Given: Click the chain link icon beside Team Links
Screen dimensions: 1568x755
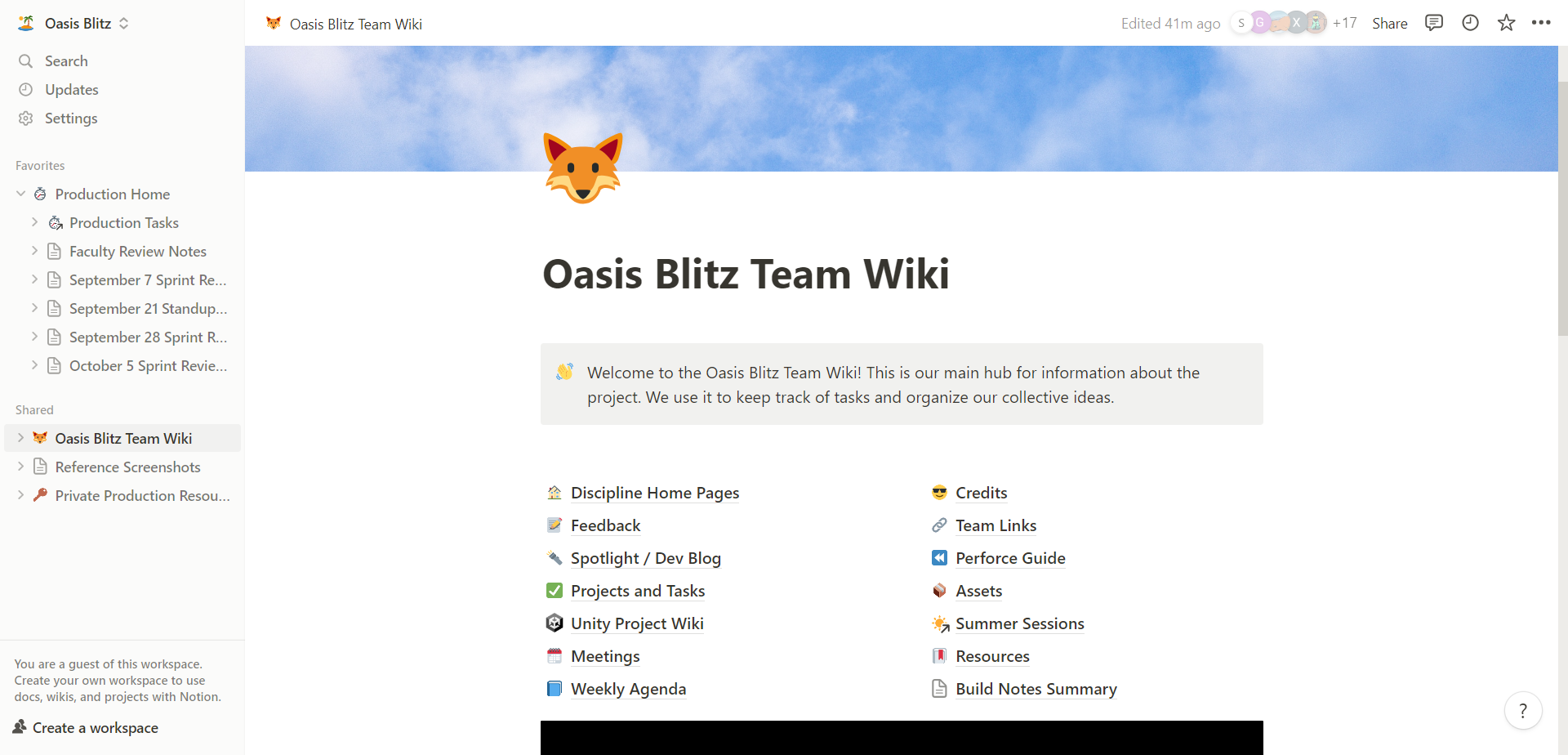Looking at the screenshot, I should pyautogui.click(x=939, y=525).
